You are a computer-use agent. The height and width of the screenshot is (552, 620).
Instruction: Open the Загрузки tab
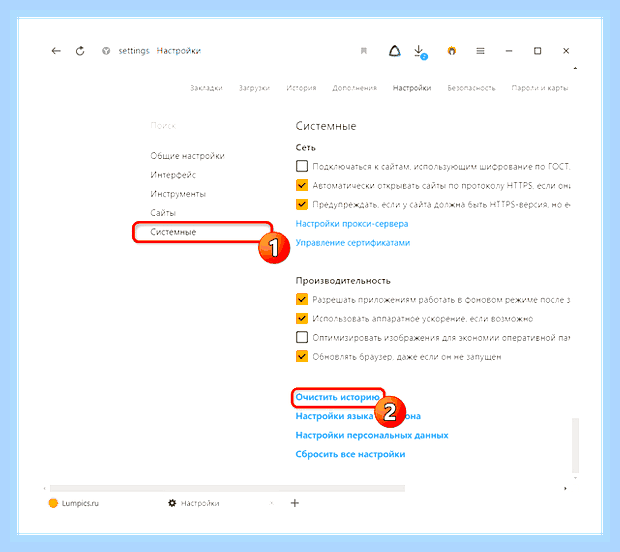[x=254, y=88]
